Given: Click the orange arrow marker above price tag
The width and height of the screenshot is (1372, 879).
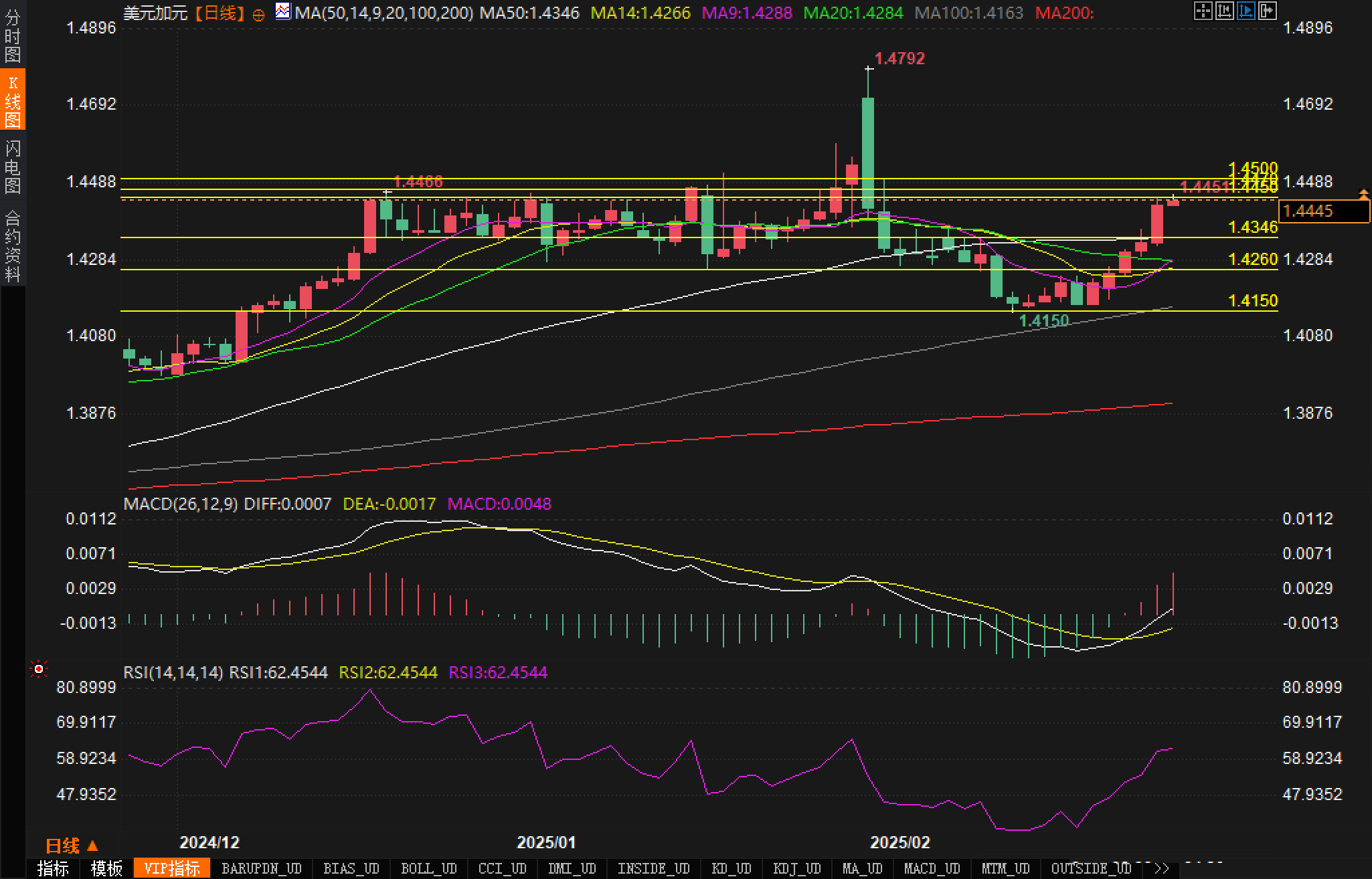Looking at the screenshot, I should (x=1363, y=193).
